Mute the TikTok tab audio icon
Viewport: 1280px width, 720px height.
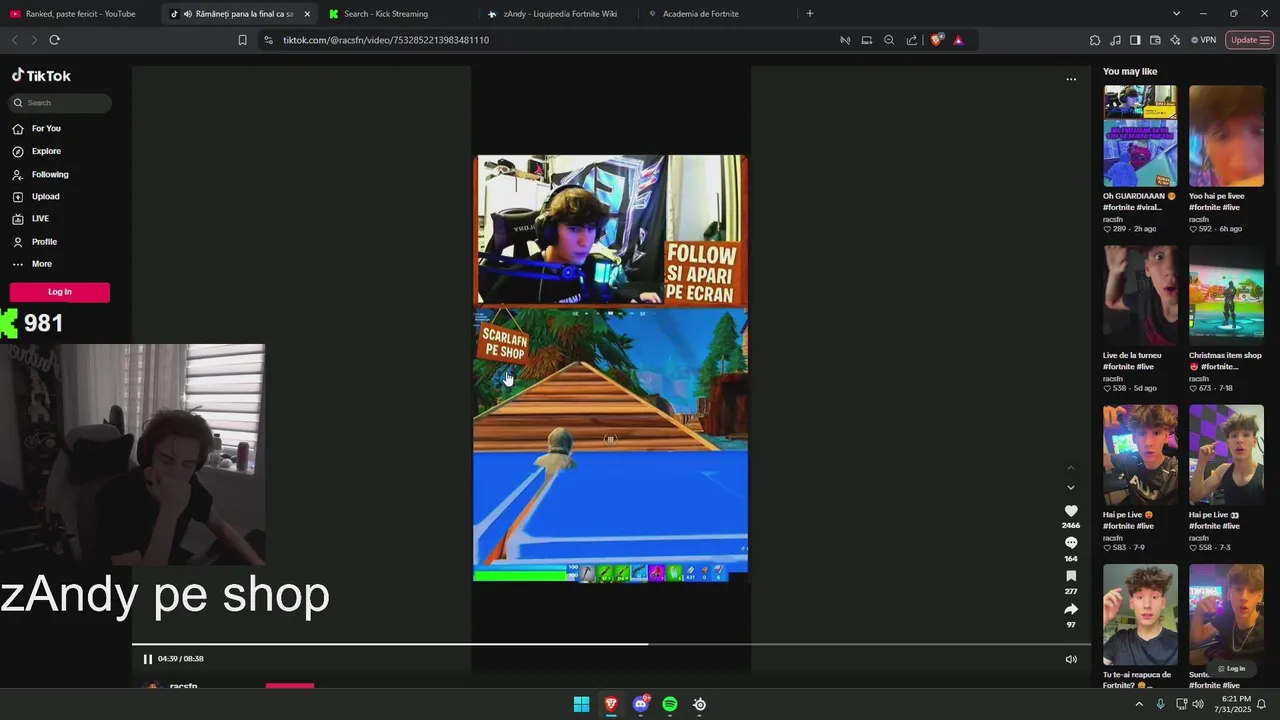point(188,14)
